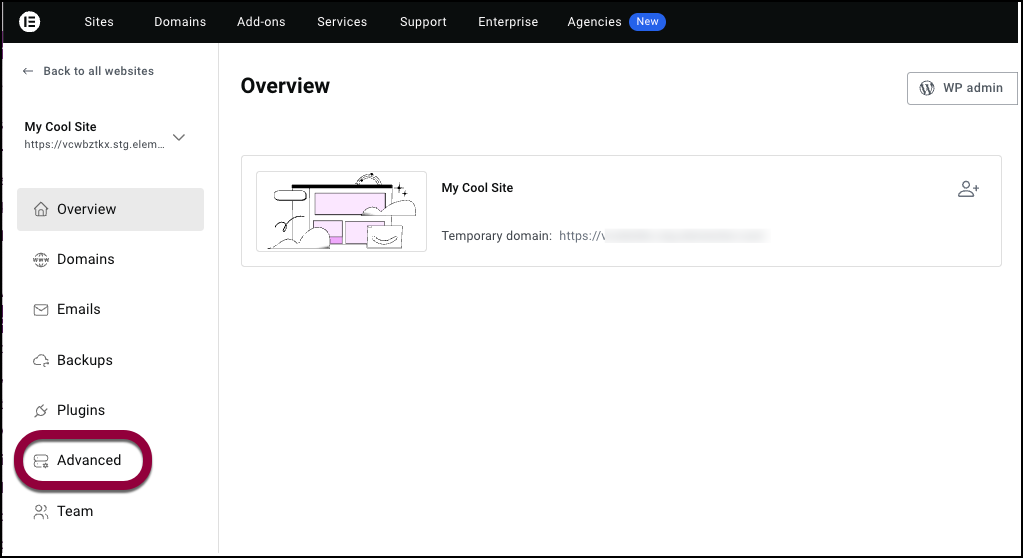Click the Team people icon

click(41, 511)
